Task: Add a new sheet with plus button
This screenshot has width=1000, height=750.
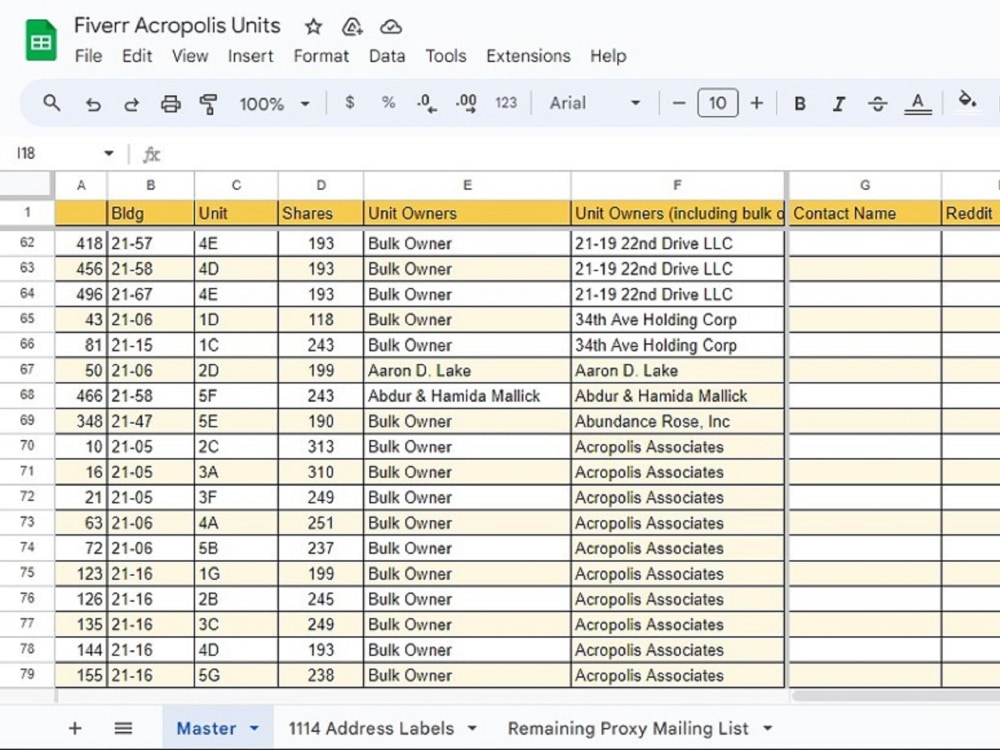Action: 75,728
